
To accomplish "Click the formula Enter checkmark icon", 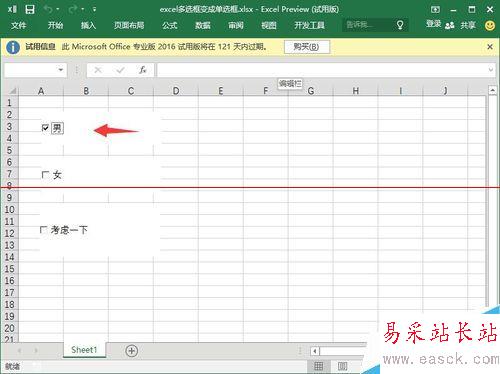I will pyautogui.click(x=120, y=70).
